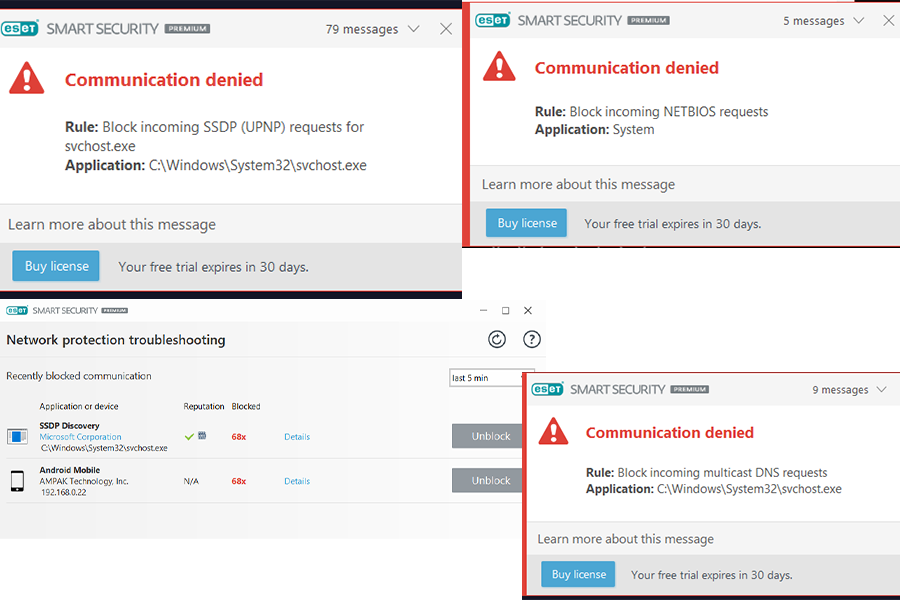Click 'AMPAK Technology, Inc.' vendor text
The height and width of the screenshot is (600, 900).
click(x=84, y=481)
